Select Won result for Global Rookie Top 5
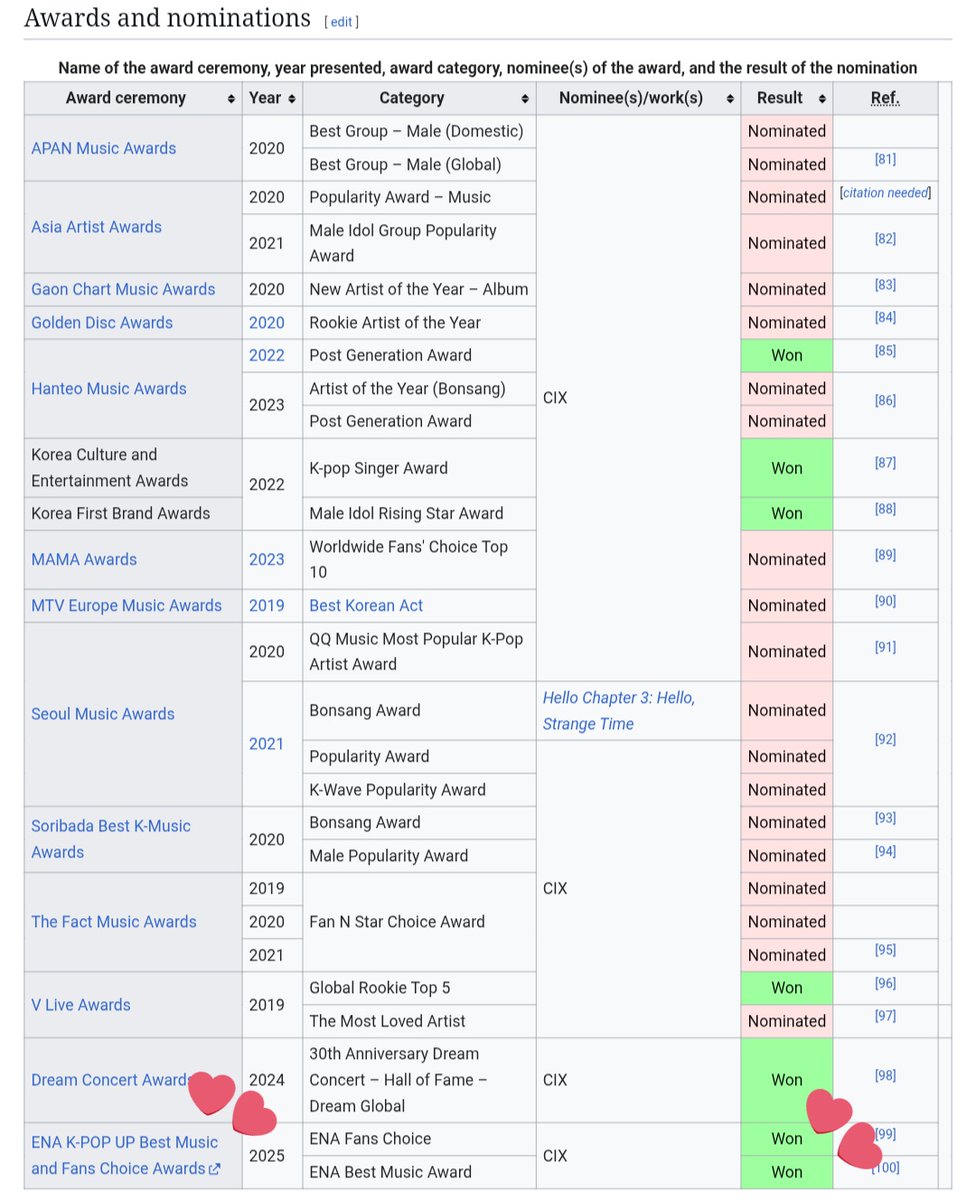Screen dimensions: 976x1200 click(x=787, y=988)
